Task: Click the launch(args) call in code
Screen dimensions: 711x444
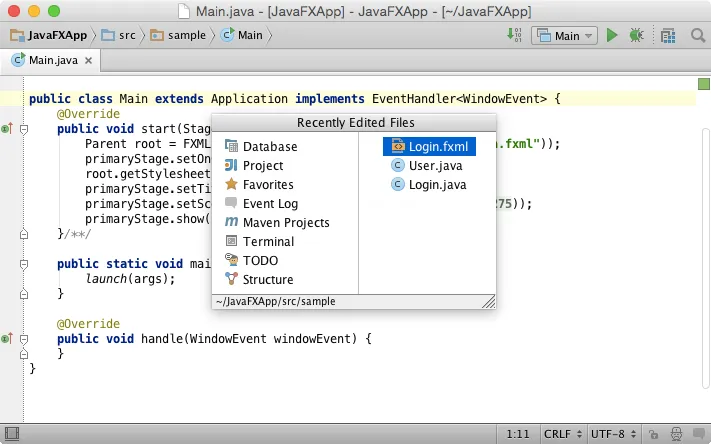Action: pyautogui.click(x=130, y=278)
